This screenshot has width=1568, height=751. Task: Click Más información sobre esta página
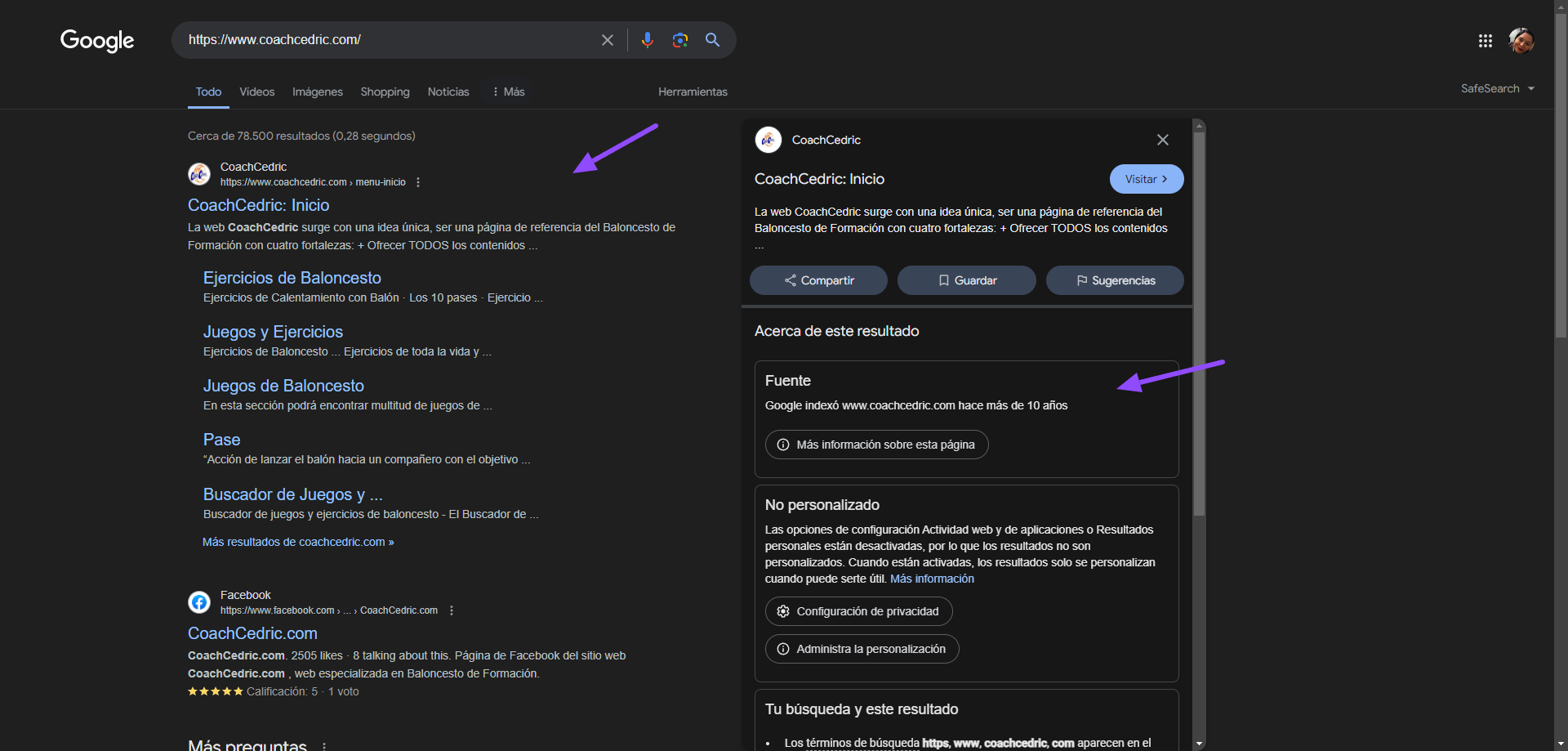point(877,445)
